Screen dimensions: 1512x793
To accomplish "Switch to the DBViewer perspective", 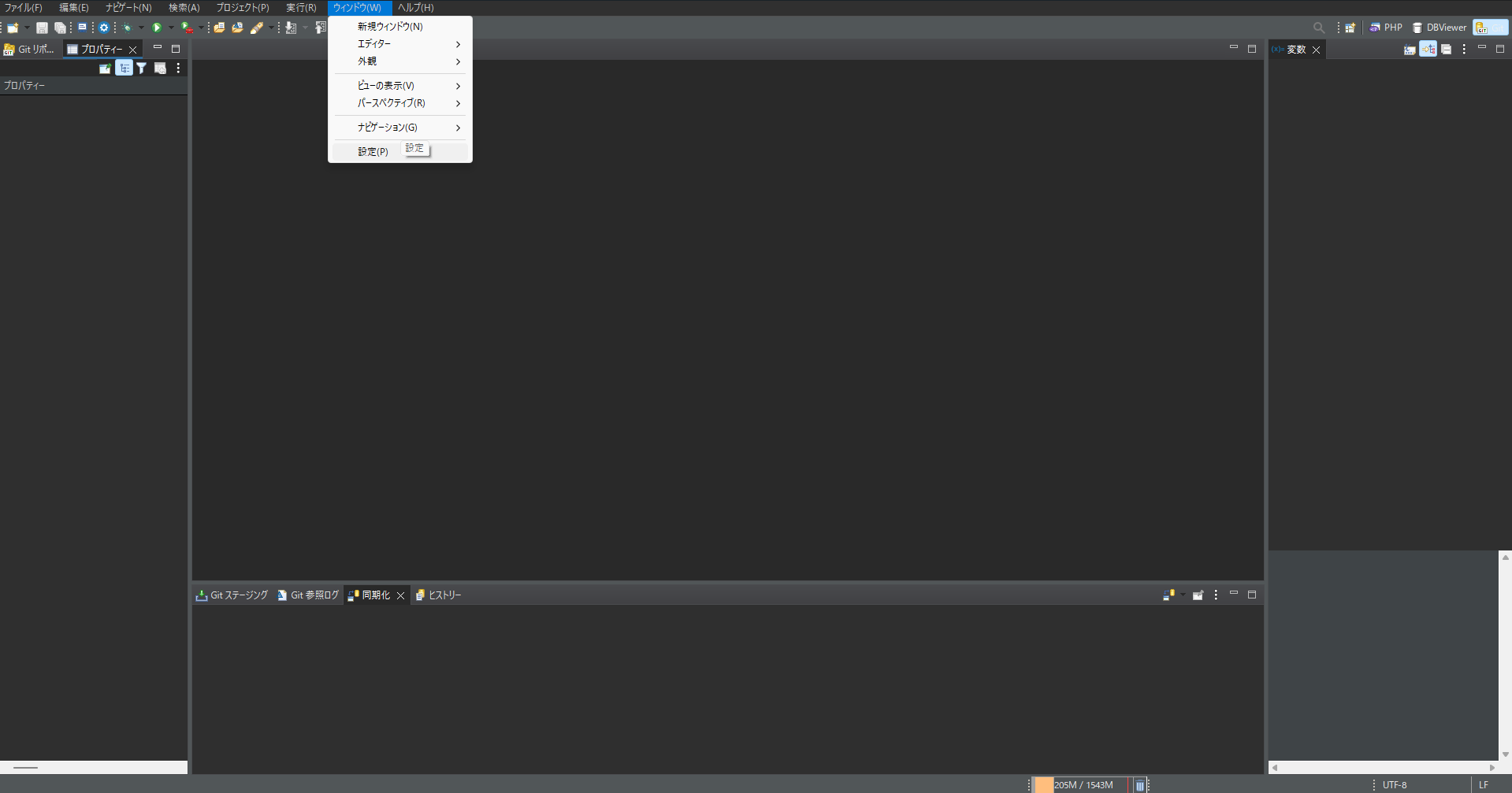I will pyautogui.click(x=1440, y=28).
